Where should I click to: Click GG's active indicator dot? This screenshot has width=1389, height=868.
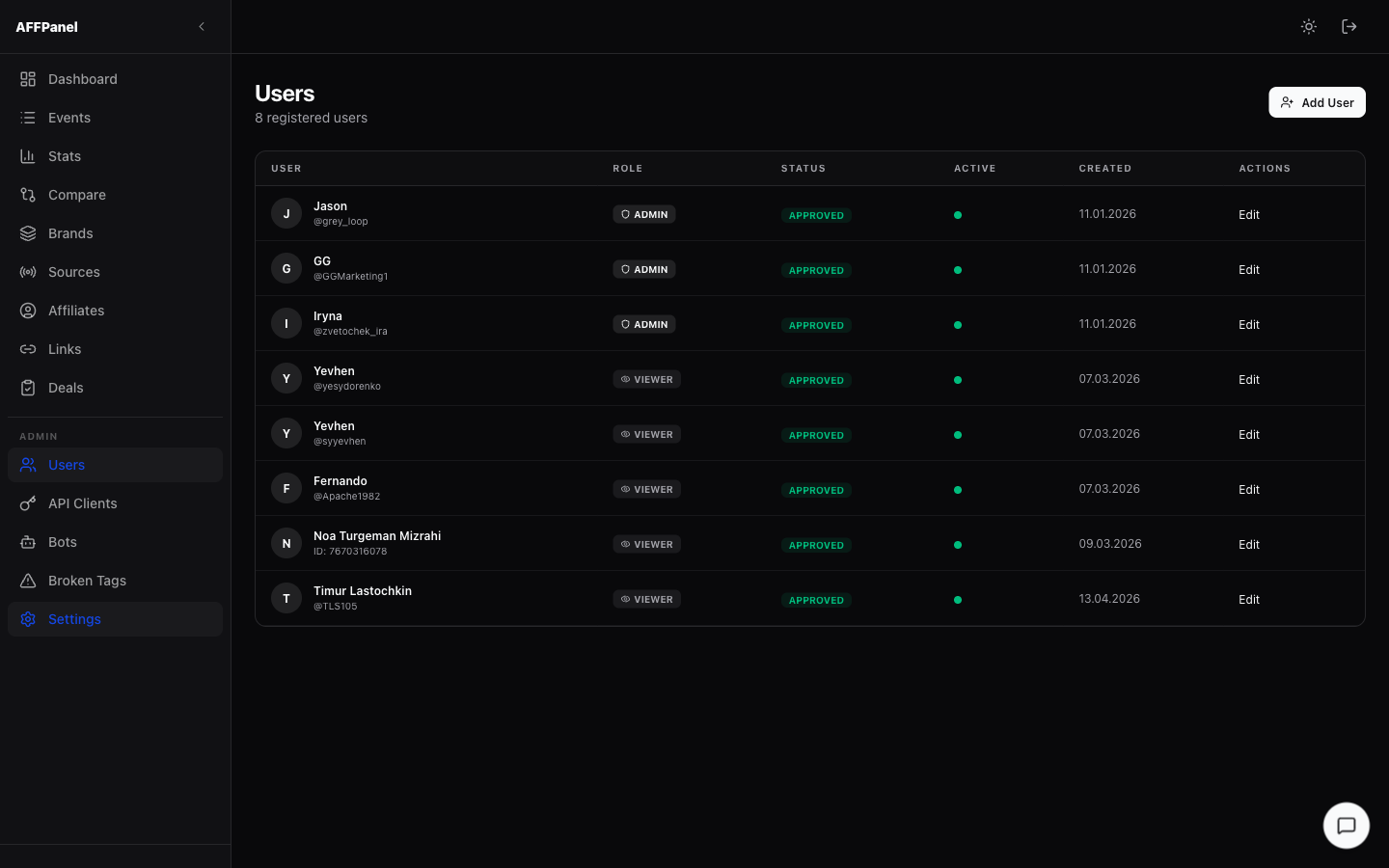[x=958, y=270]
